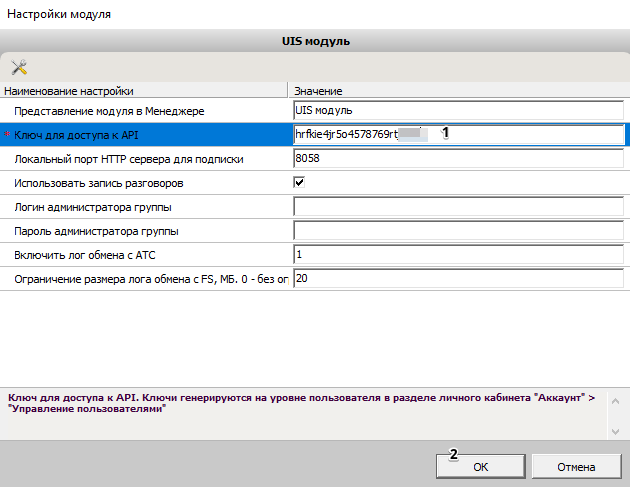Select the 'Ограничение размера лога обмена с FS' label

click(151, 279)
